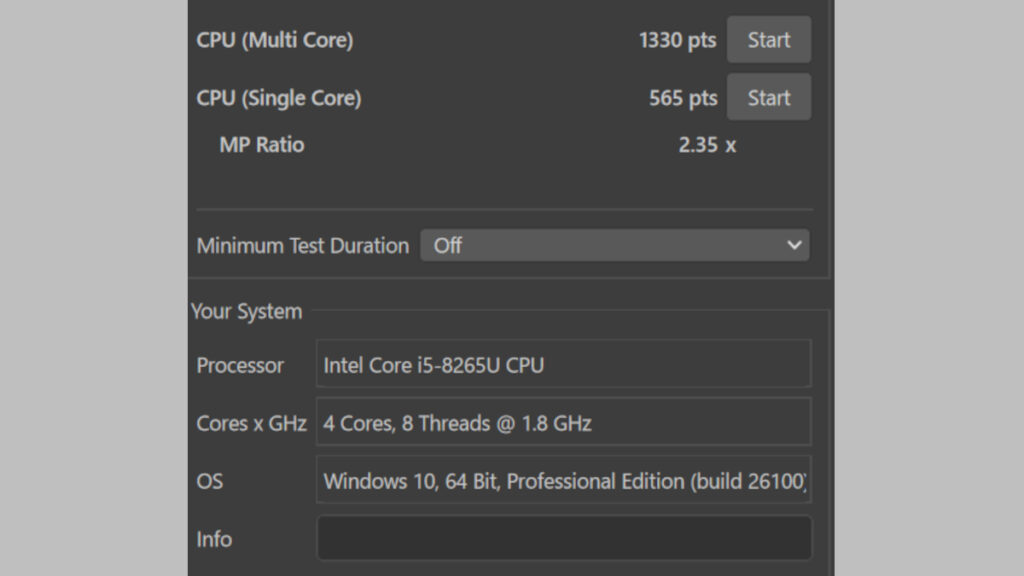This screenshot has height=576, width=1024.
Task: Click the Cores x GHz value field
Action: point(564,423)
